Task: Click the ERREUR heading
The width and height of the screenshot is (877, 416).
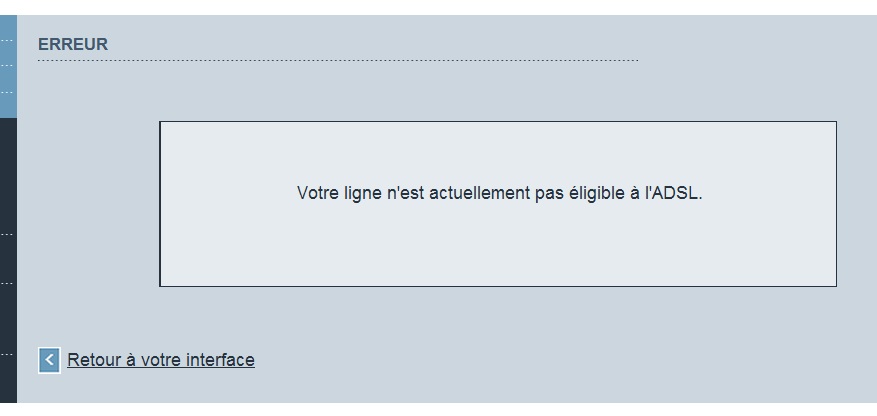Action: [72, 44]
